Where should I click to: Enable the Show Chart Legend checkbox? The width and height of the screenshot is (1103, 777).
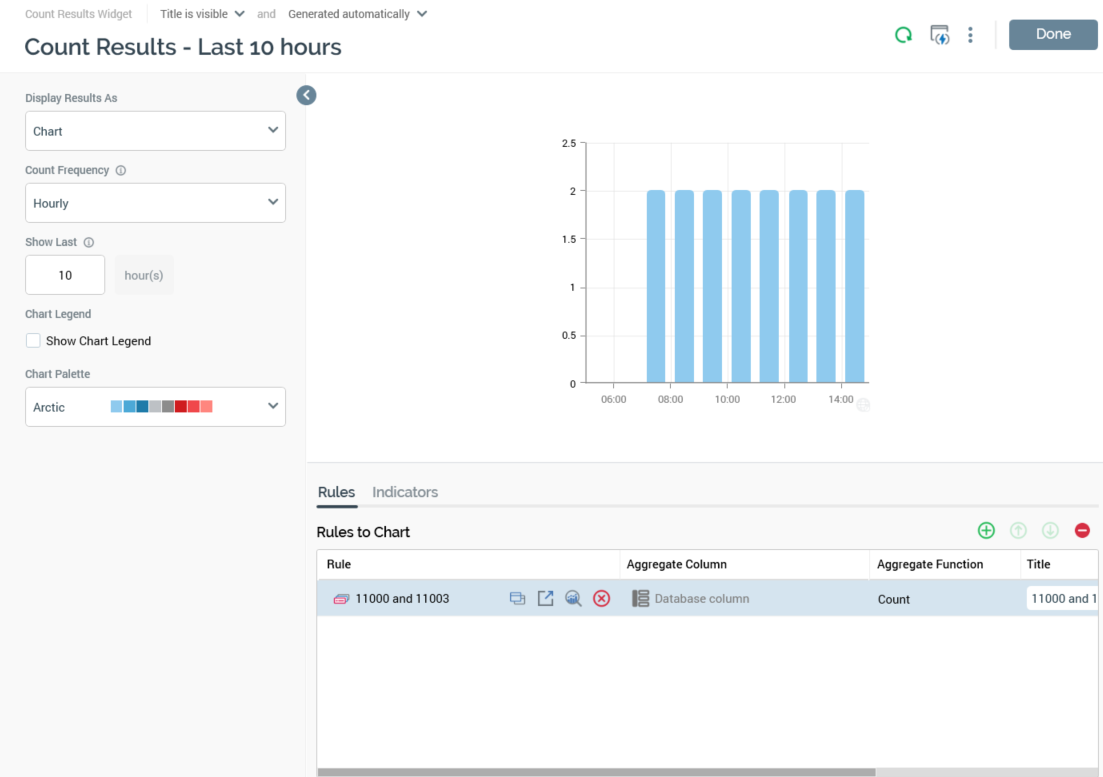point(33,341)
